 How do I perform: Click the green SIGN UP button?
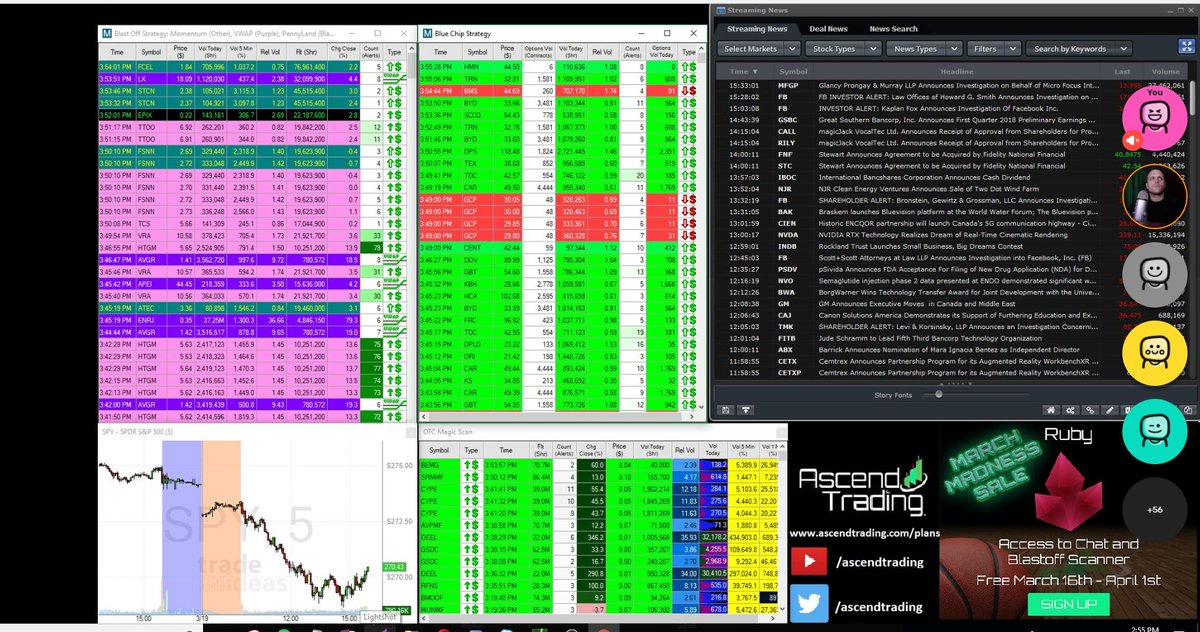[x=1069, y=604]
